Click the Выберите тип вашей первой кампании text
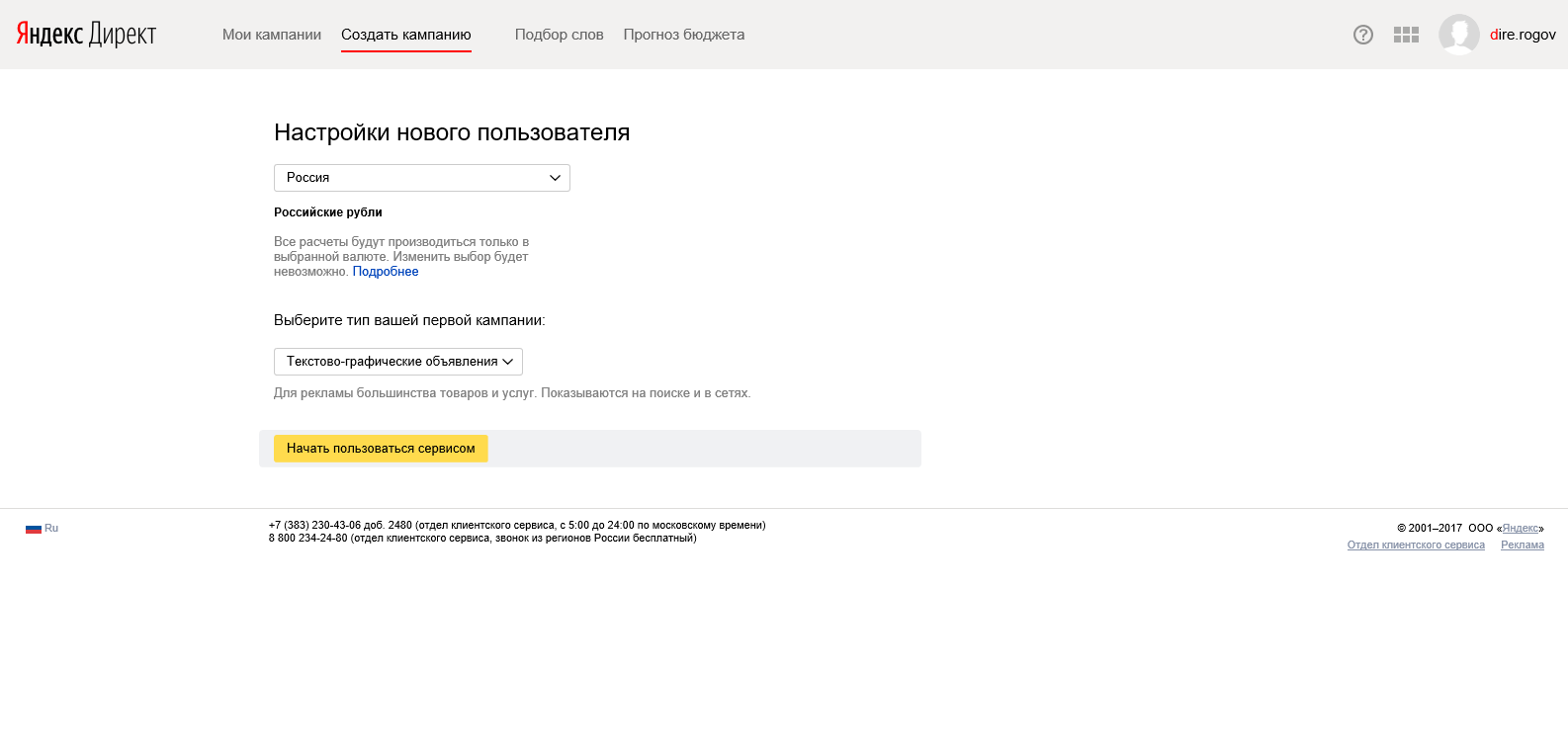 (x=409, y=320)
